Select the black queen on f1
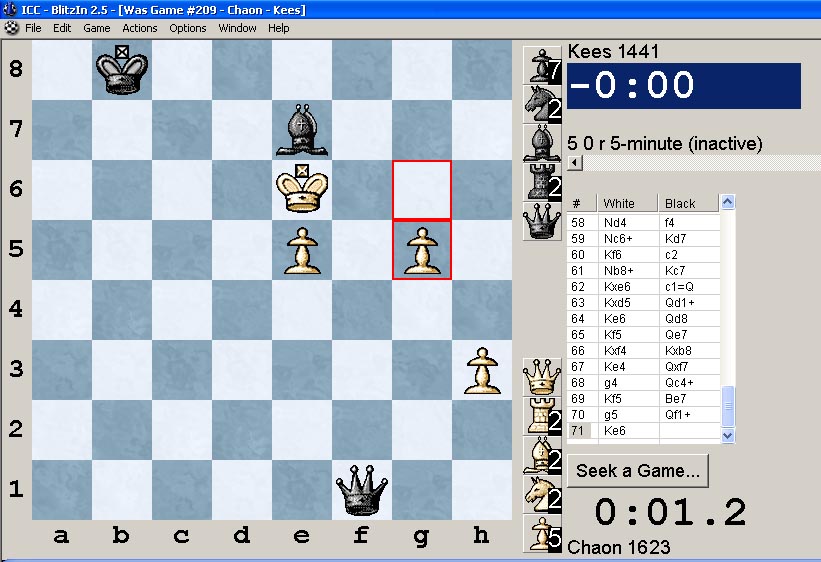821x562 pixels. click(x=362, y=490)
